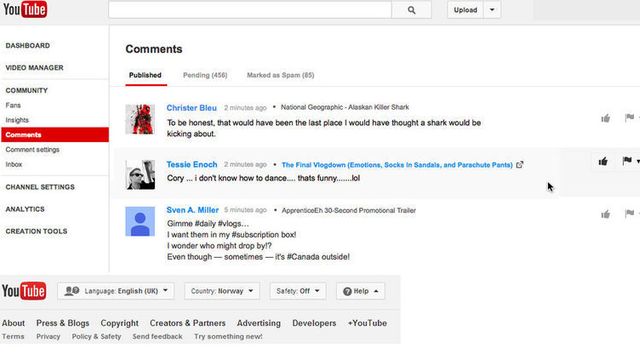Open Inbox in sidebar
640x360 pixels.
coord(14,164)
